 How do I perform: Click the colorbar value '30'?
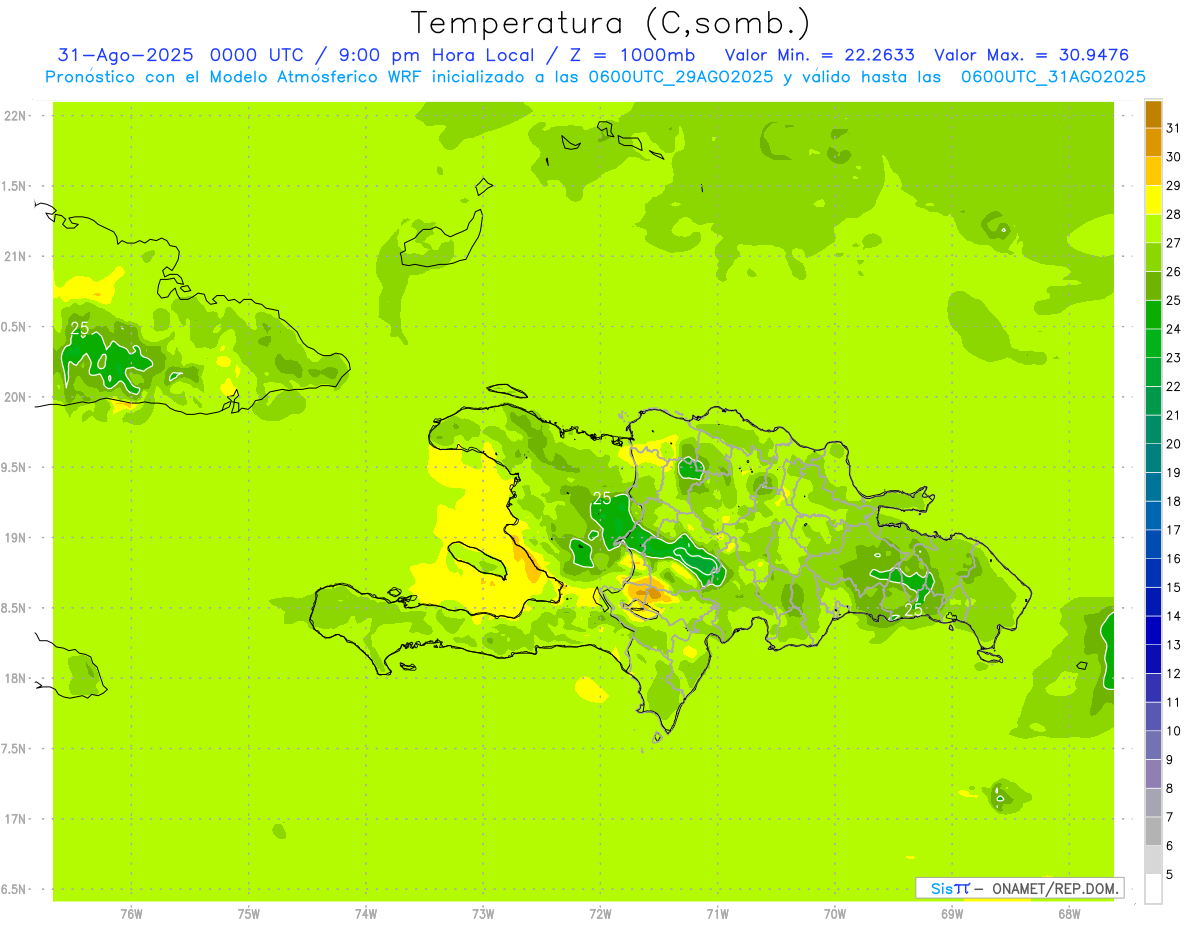pos(1174,157)
